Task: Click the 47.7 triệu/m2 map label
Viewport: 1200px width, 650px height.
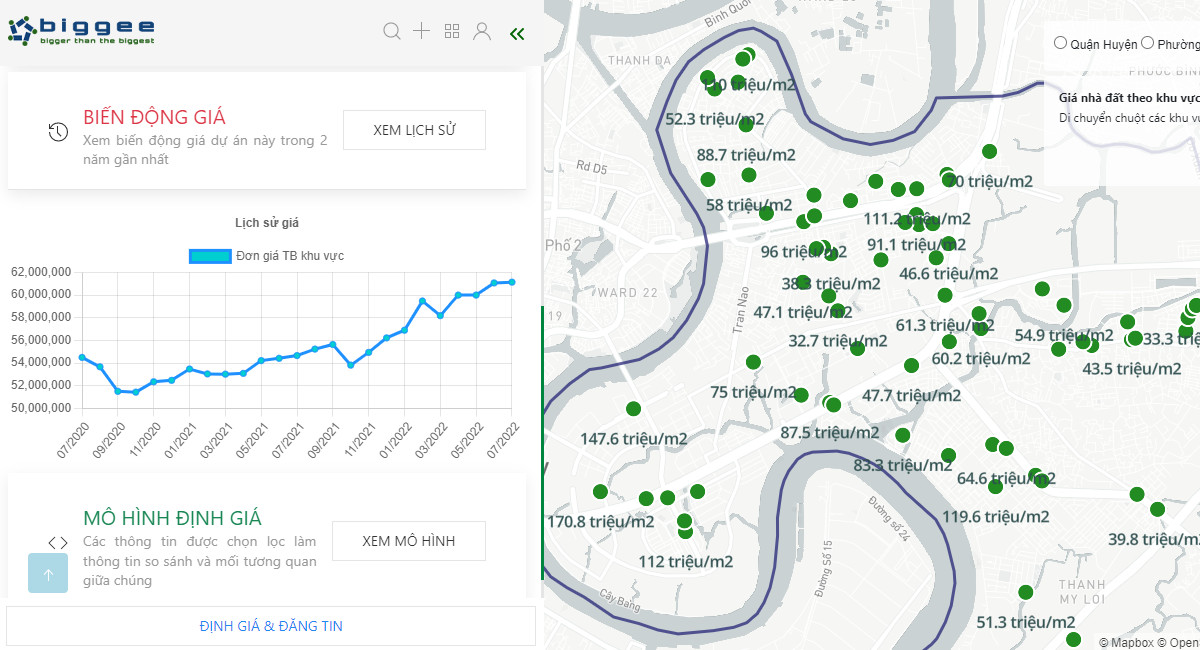Action: tap(912, 395)
